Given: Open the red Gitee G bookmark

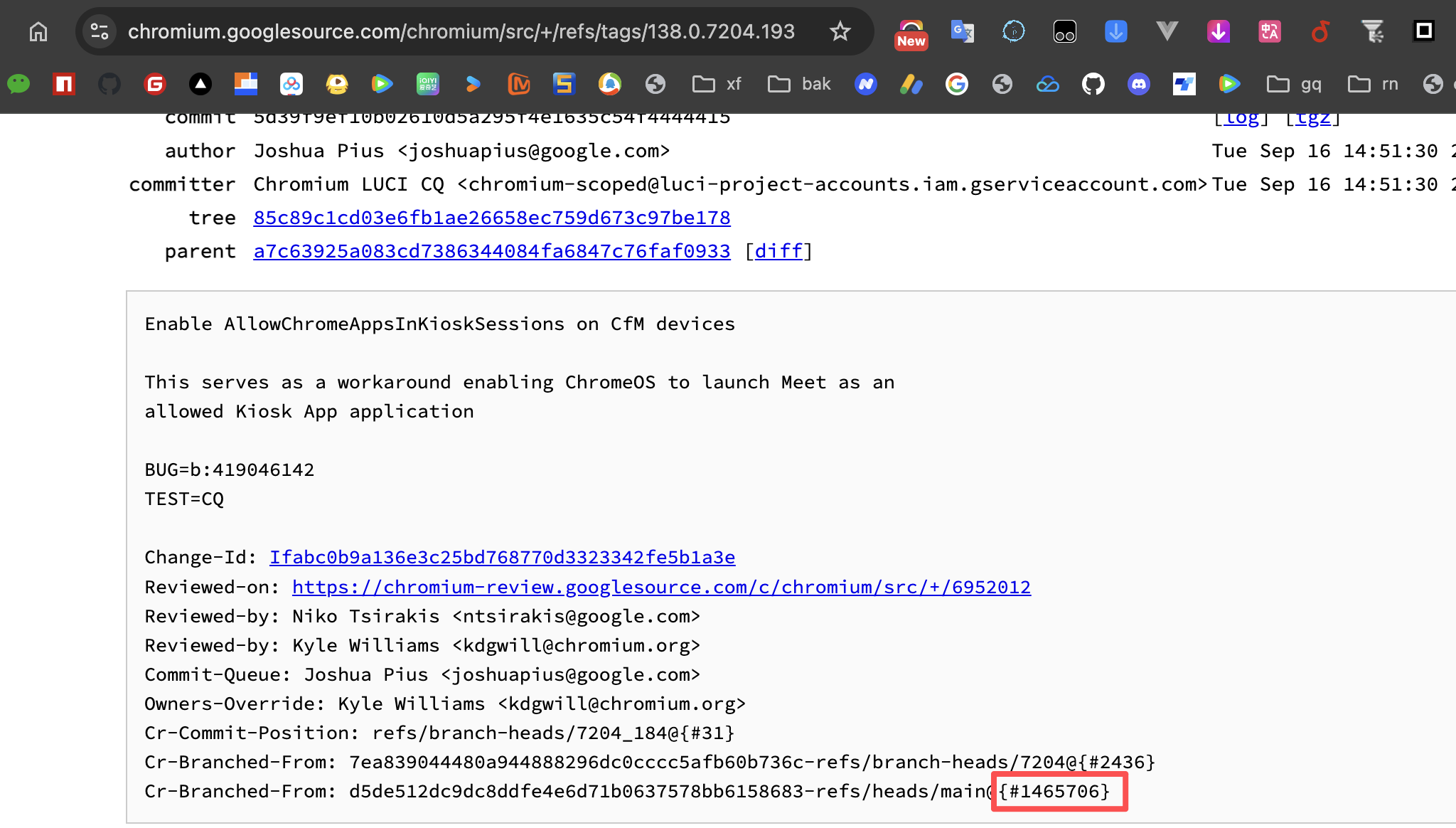Looking at the screenshot, I should 155,84.
